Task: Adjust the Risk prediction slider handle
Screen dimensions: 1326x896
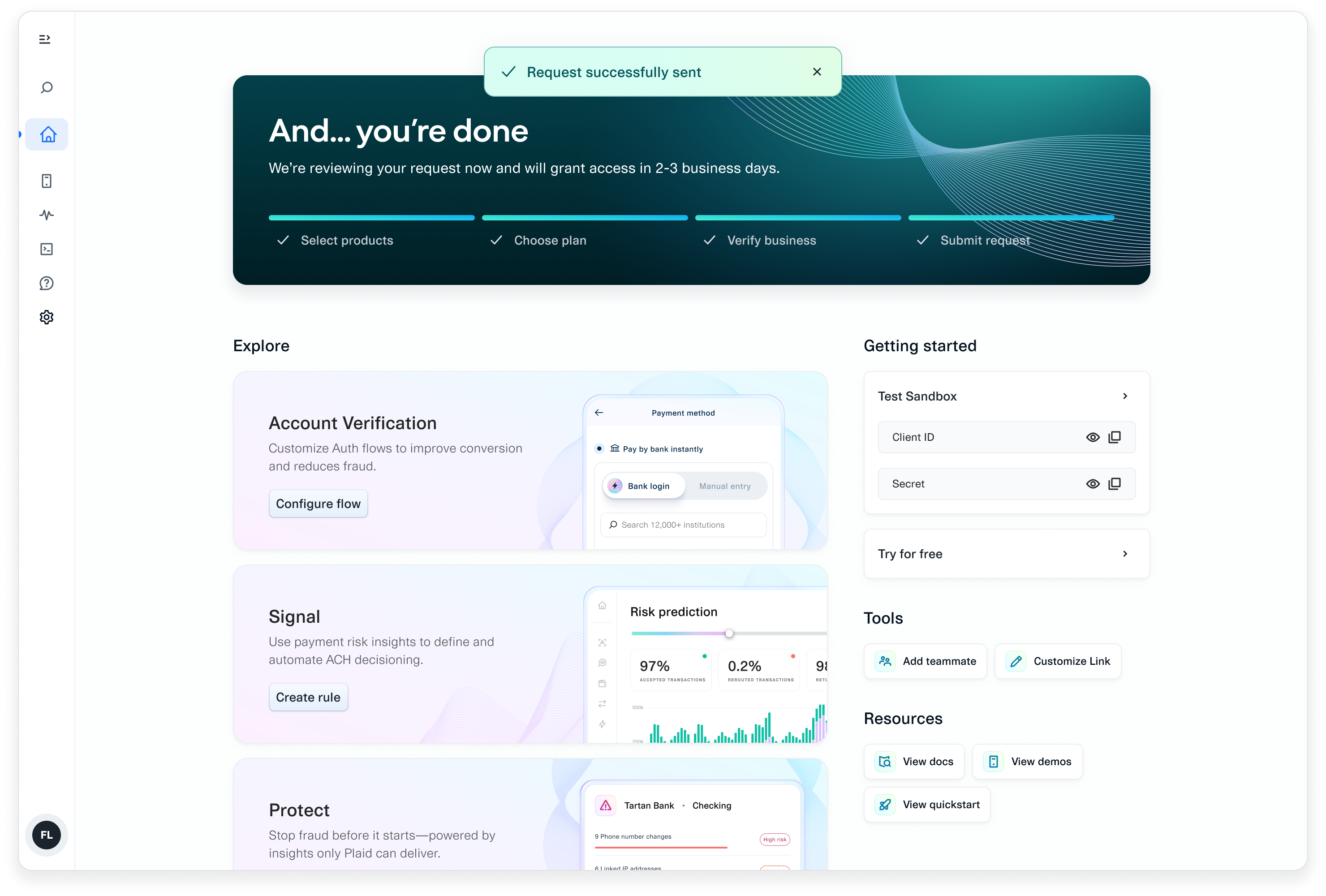Action: (x=729, y=633)
